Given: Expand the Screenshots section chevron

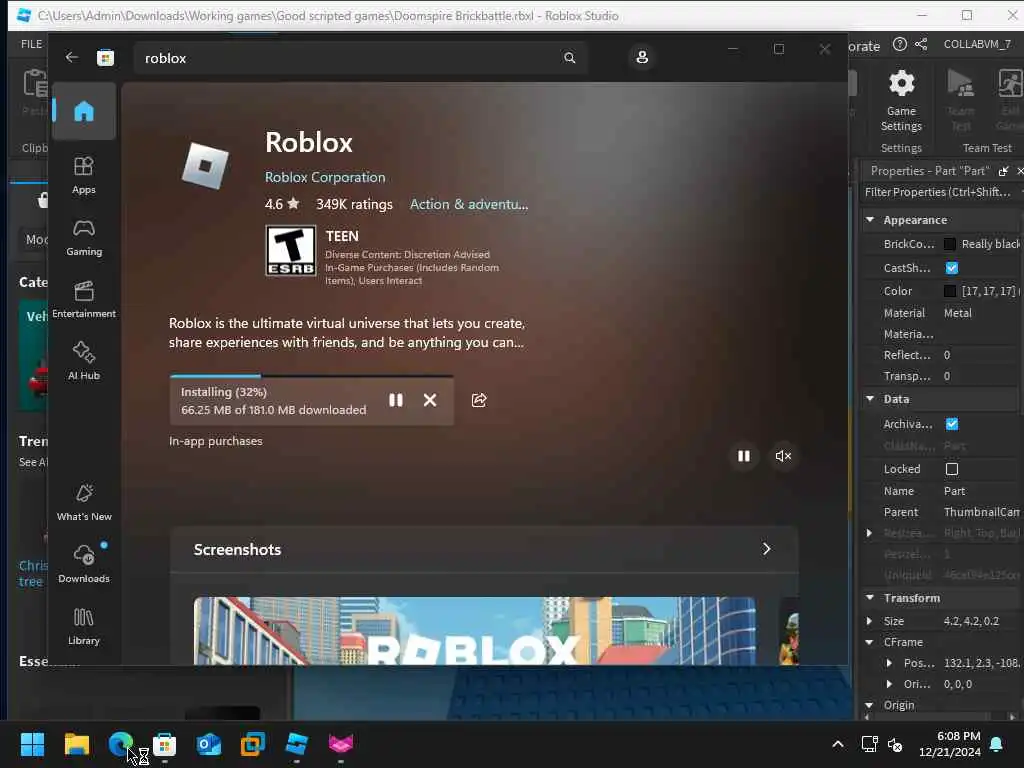Looking at the screenshot, I should click(x=767, y=549).
